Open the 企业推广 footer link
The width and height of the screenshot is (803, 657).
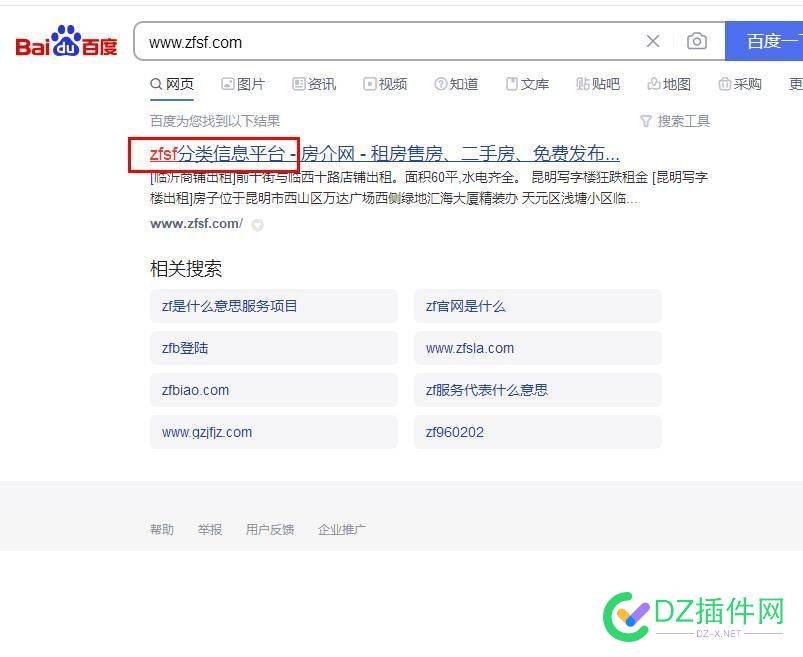[x=342, y=529]
